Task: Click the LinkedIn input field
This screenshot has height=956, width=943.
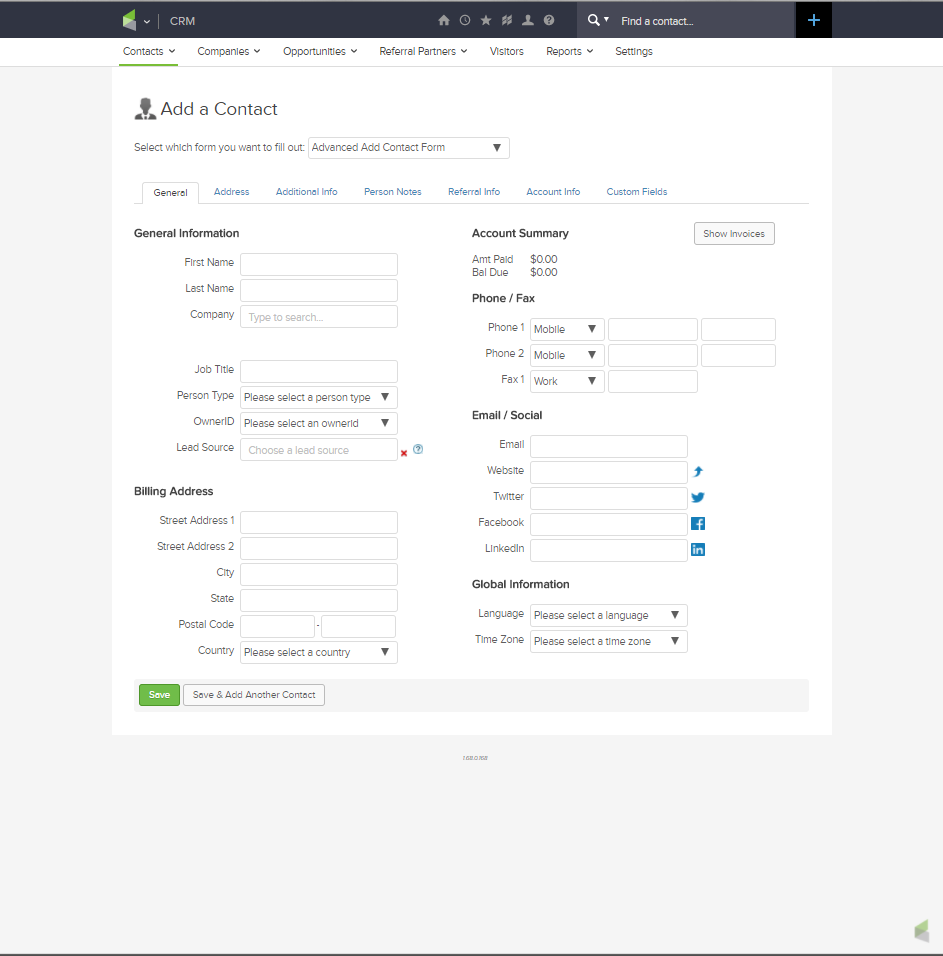Action: coord(608,551)
